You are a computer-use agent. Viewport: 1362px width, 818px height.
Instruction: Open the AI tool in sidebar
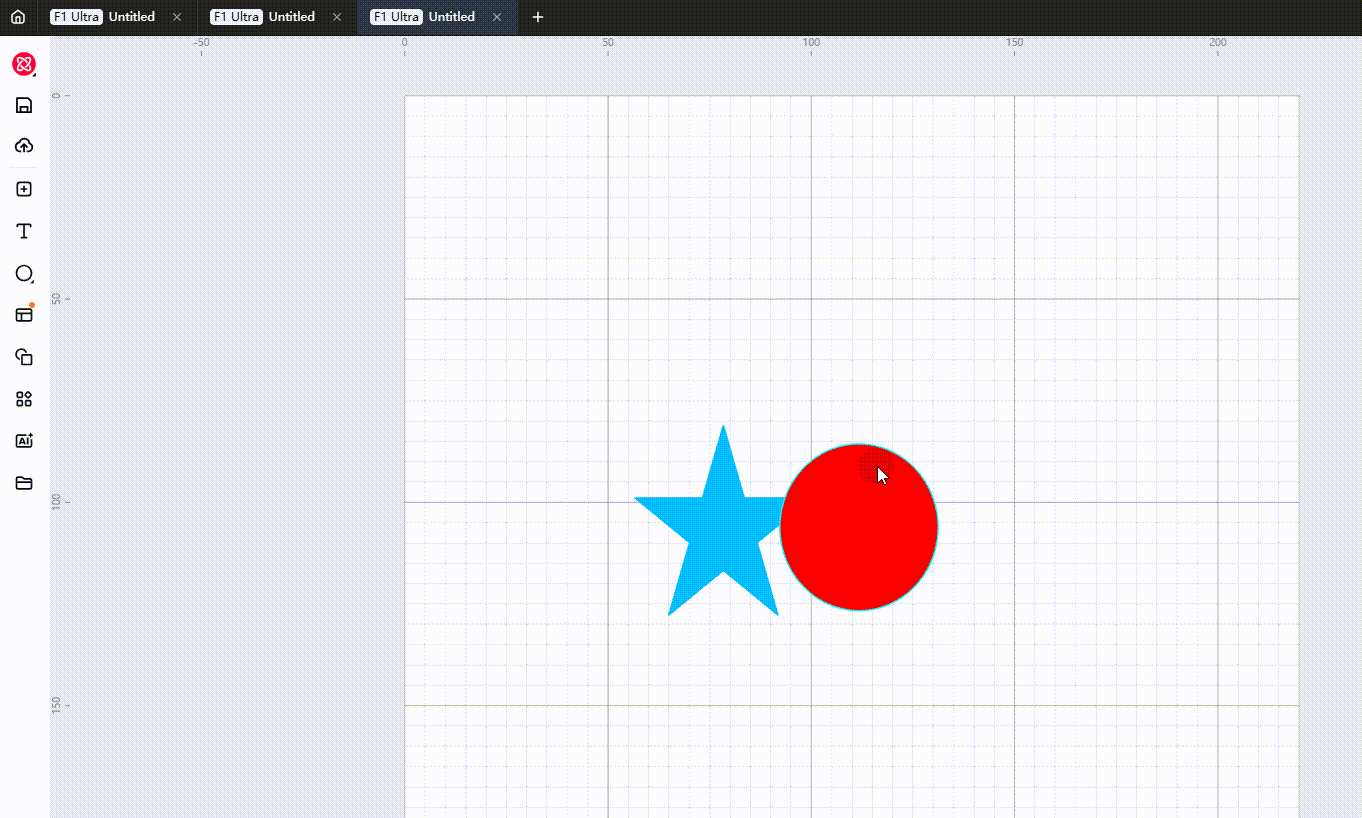click(24, 441)
